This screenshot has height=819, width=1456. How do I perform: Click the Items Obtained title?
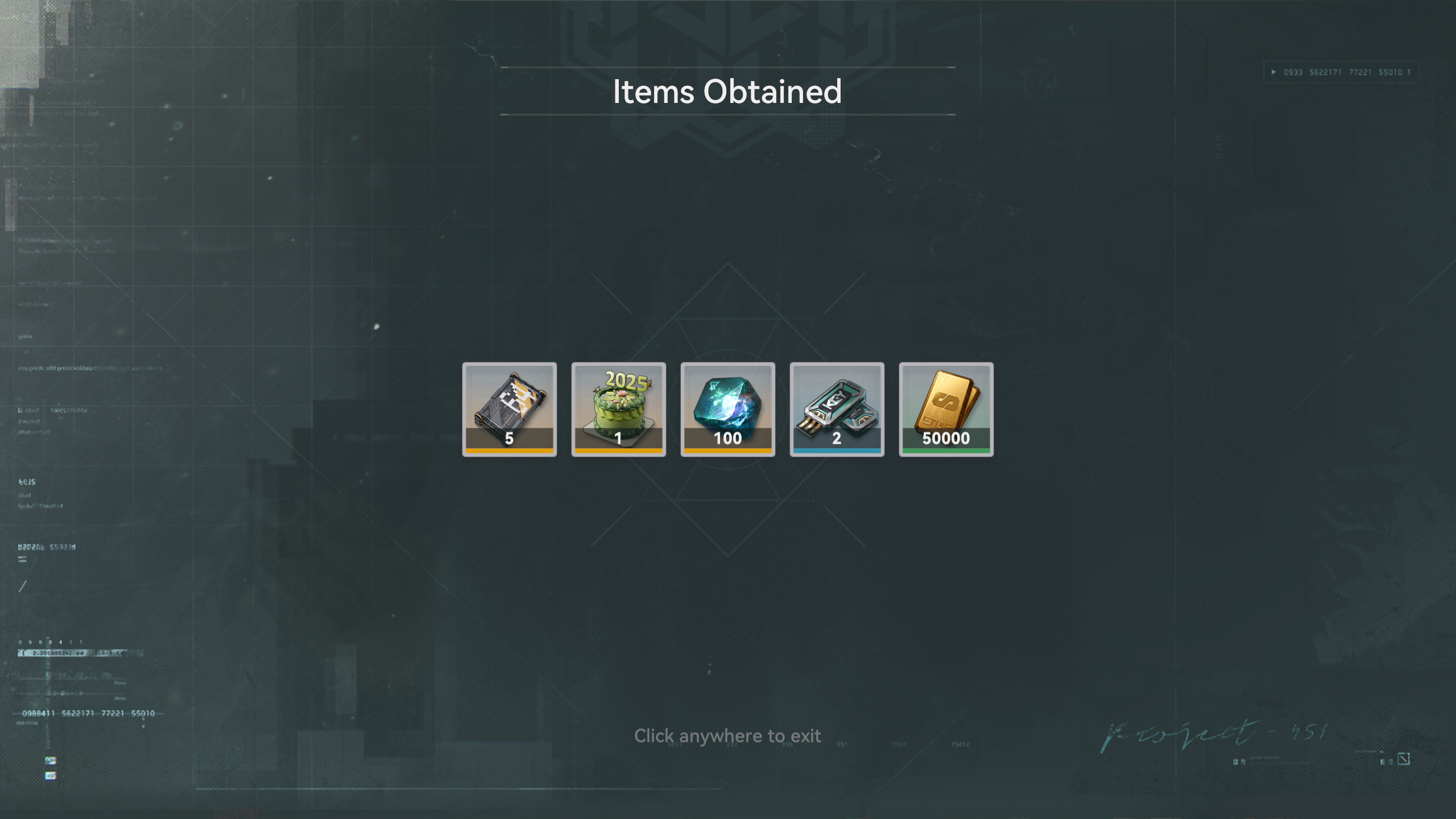(x=727, y=92)
